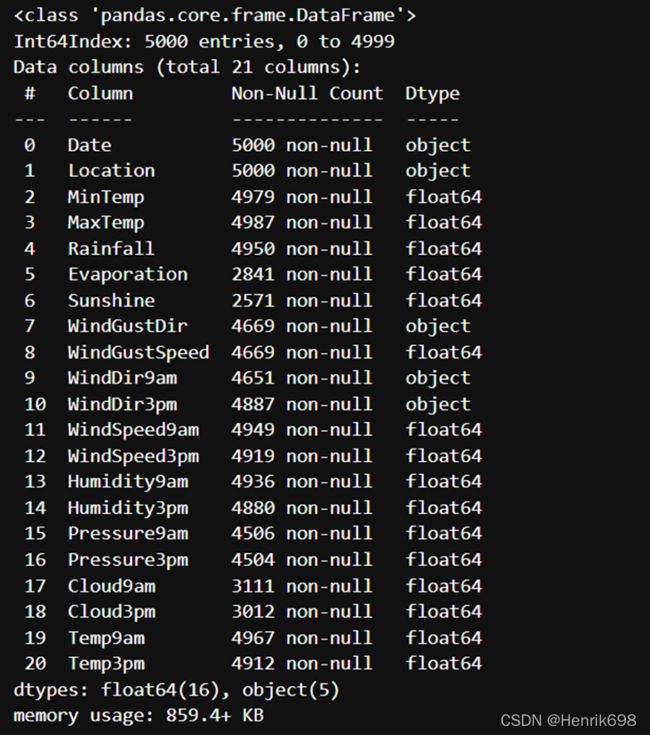This screenshot has width=650, height=735.
Task: Click the pandas DataFrame class line
Action: [x=215, y=15]
